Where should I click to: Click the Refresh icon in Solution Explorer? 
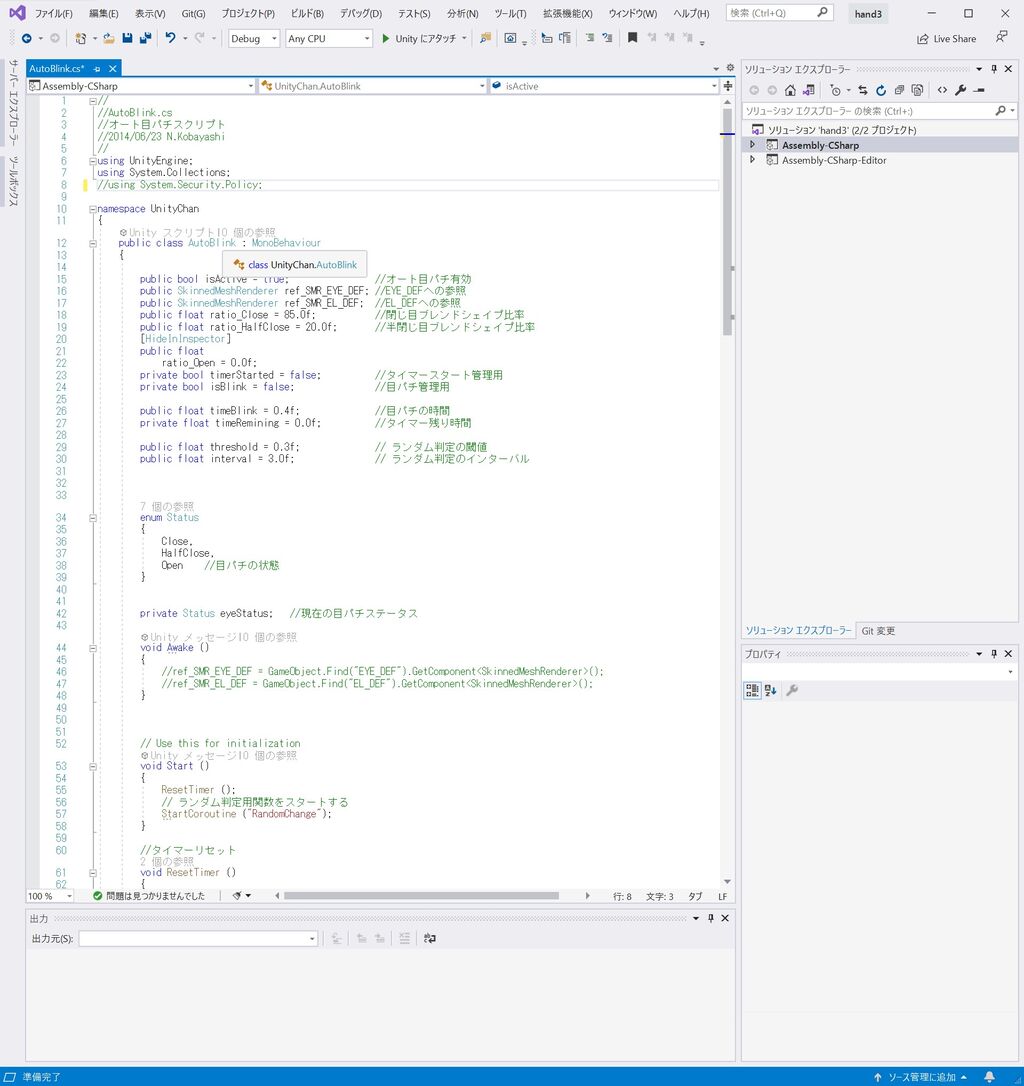882,90
